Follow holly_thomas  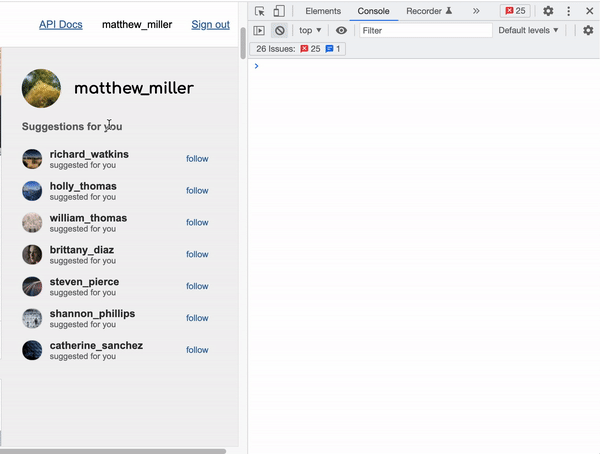tap(197, 191)
